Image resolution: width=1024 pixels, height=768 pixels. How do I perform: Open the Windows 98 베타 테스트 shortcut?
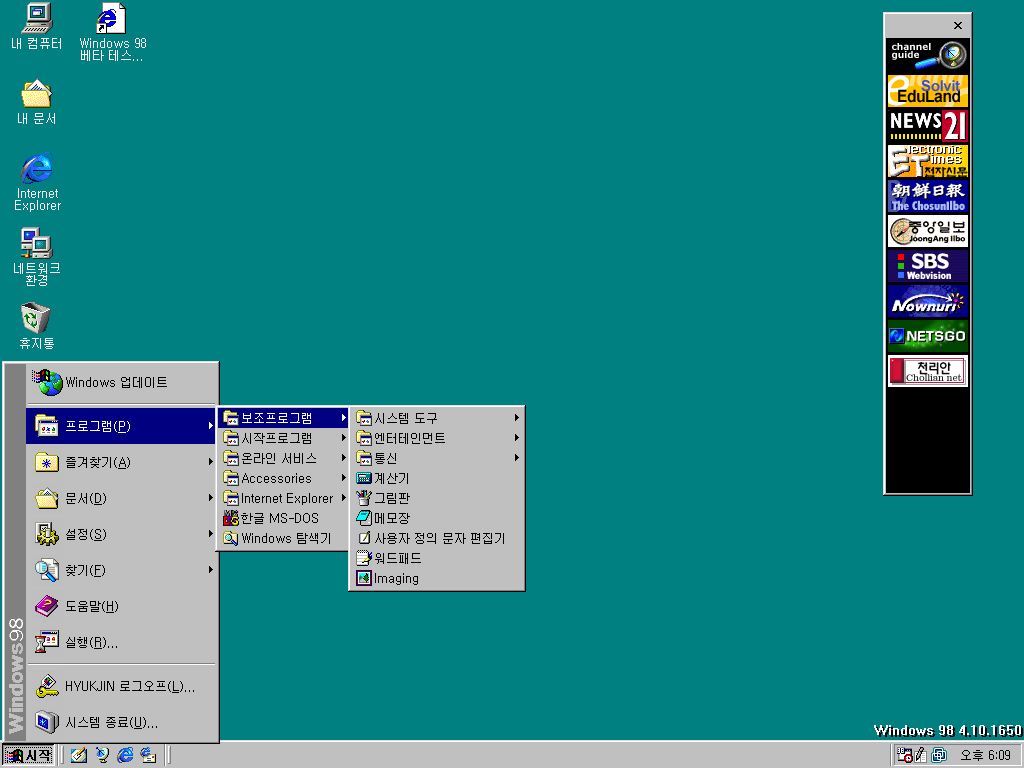pyautogui.click(x=112, y=32)
